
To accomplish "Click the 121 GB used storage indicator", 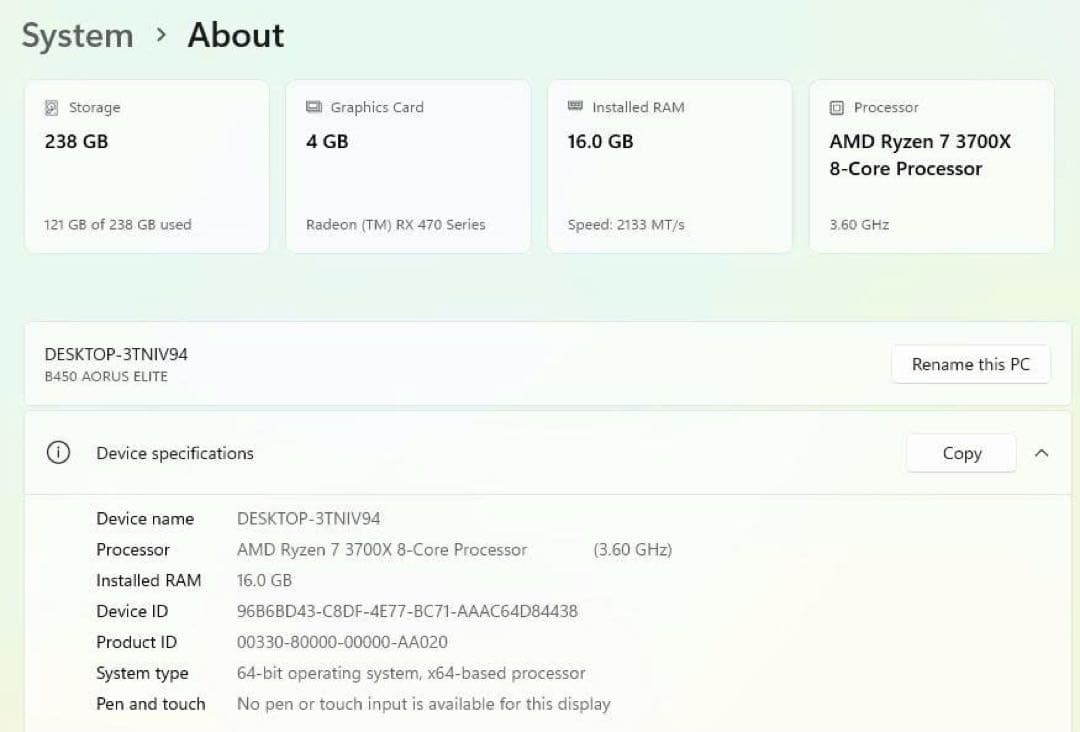I will tap(119, 224).
